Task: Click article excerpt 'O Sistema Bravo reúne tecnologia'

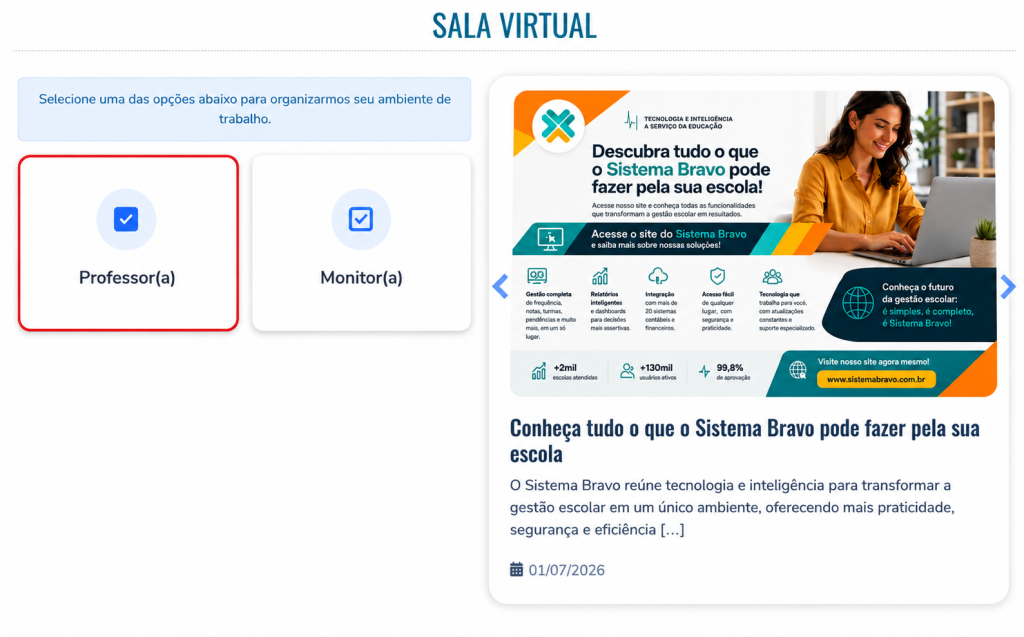Action: click(732, 507)
